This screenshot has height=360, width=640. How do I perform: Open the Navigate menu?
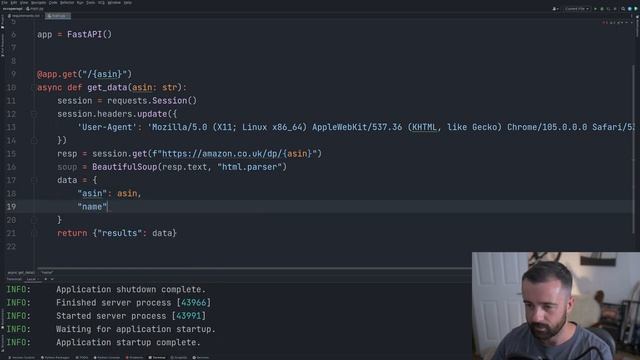(x=38, y=2)
